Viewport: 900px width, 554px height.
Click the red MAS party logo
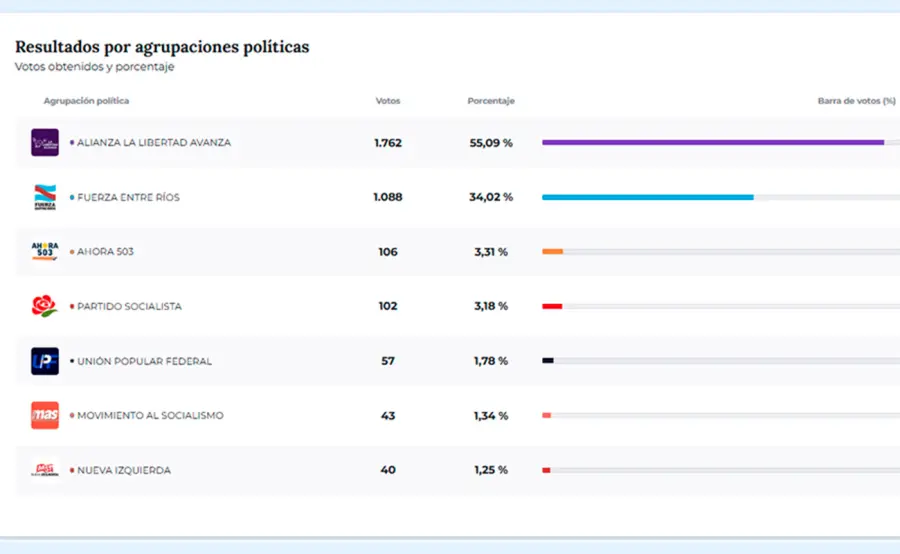click(x=45, y=415)
